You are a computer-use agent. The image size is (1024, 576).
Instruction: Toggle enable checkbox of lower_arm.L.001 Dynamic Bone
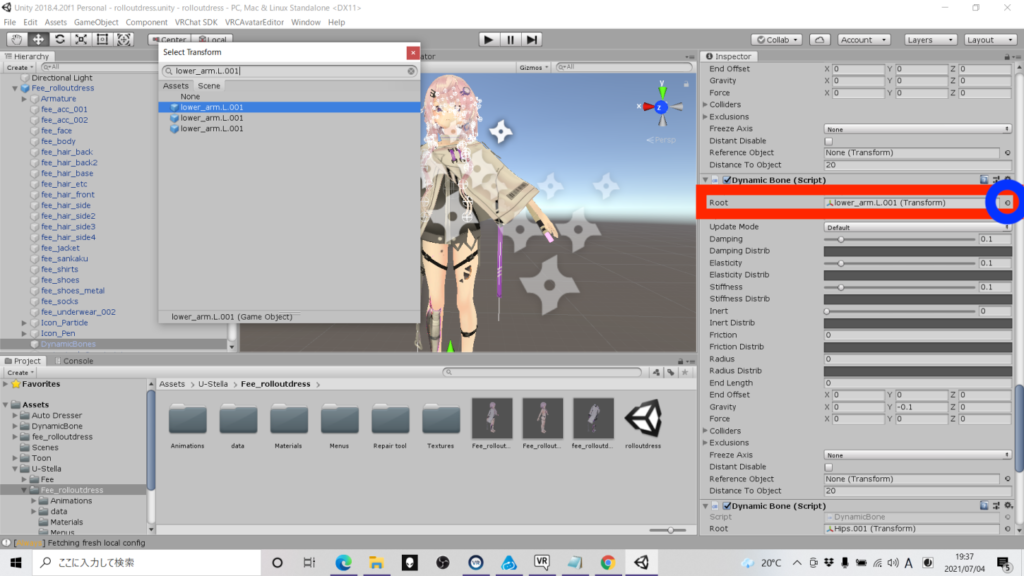pos(727,180)
